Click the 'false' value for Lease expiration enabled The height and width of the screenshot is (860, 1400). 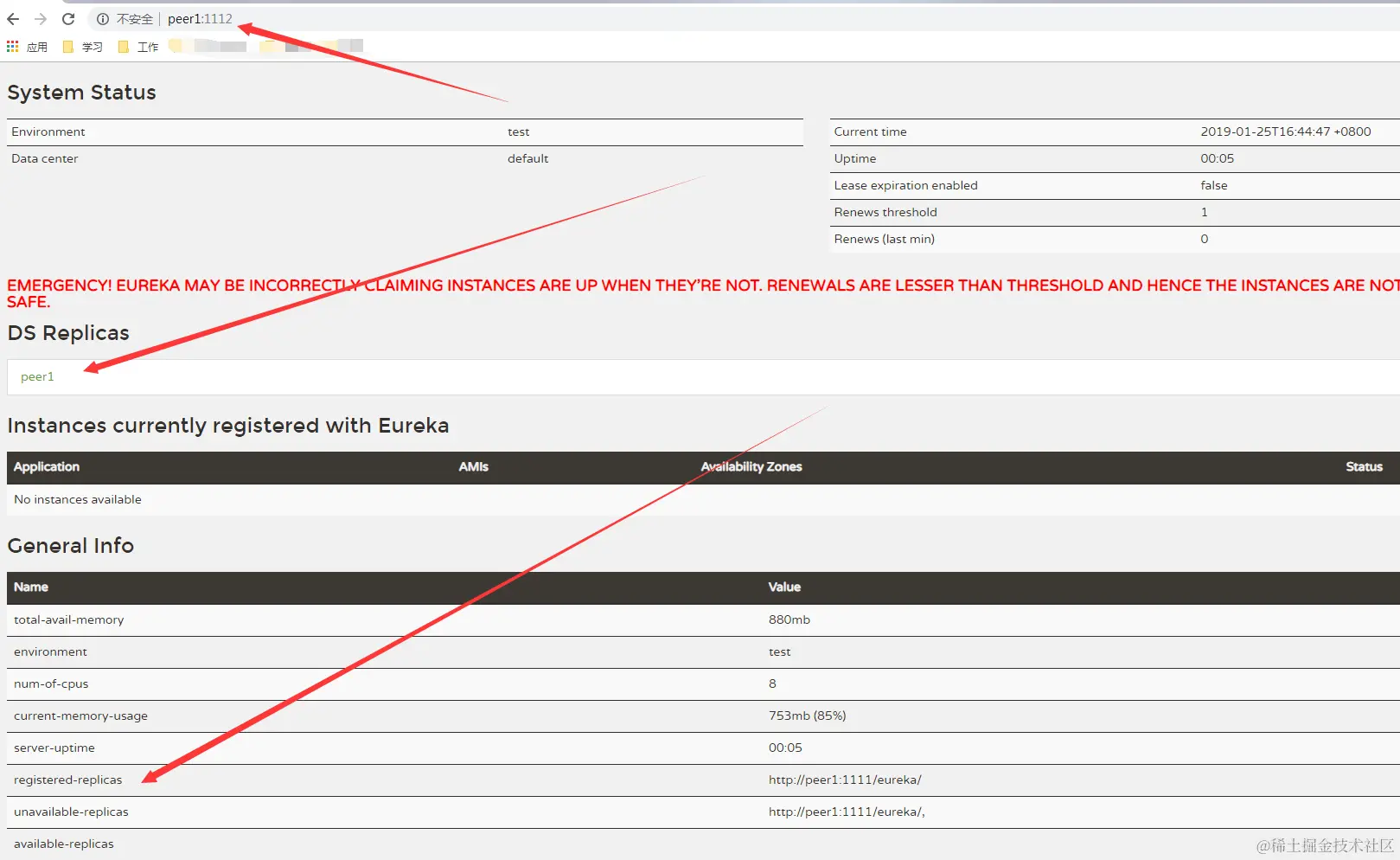[1214, 185]
